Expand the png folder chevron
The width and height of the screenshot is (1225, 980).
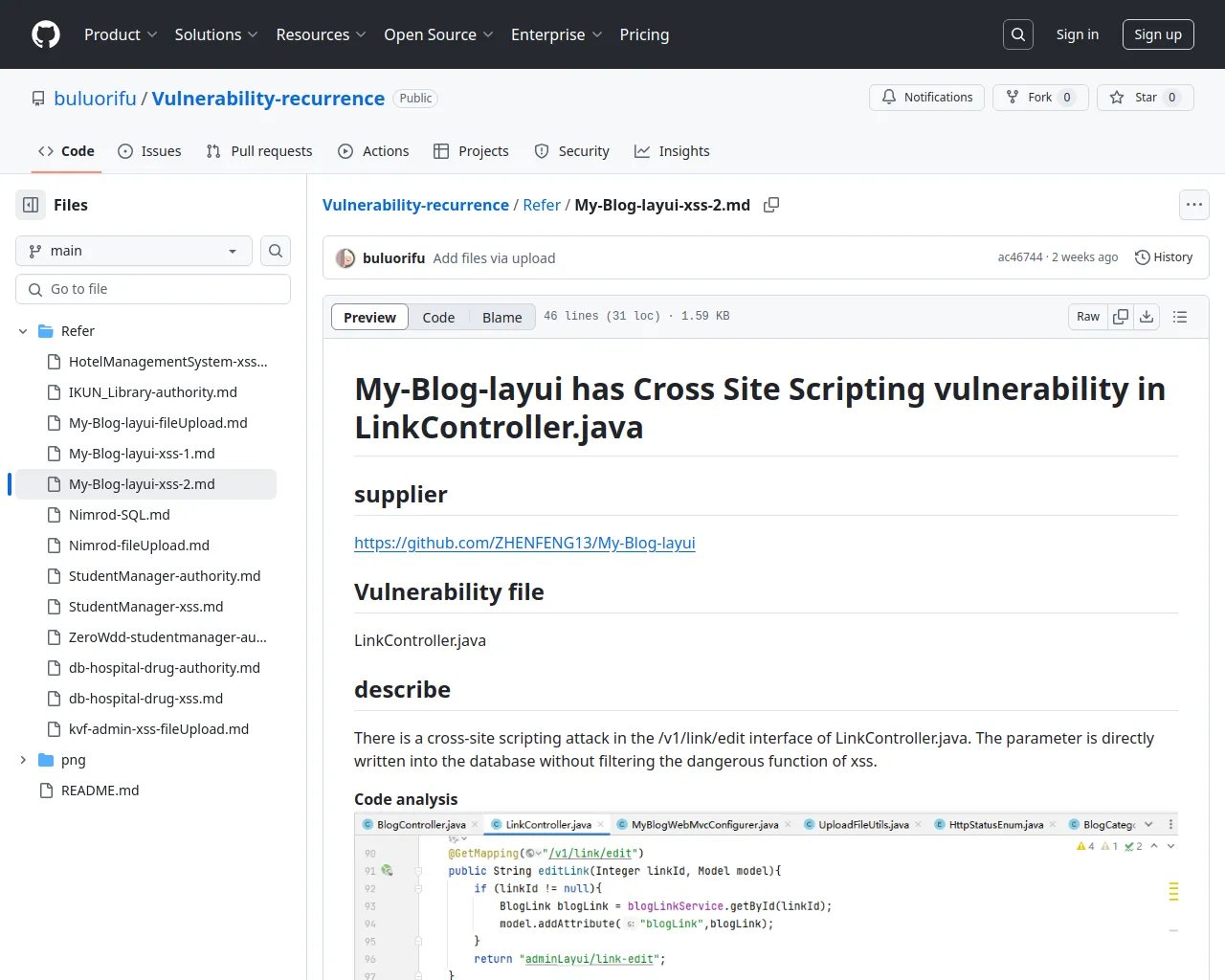[23, 760]
